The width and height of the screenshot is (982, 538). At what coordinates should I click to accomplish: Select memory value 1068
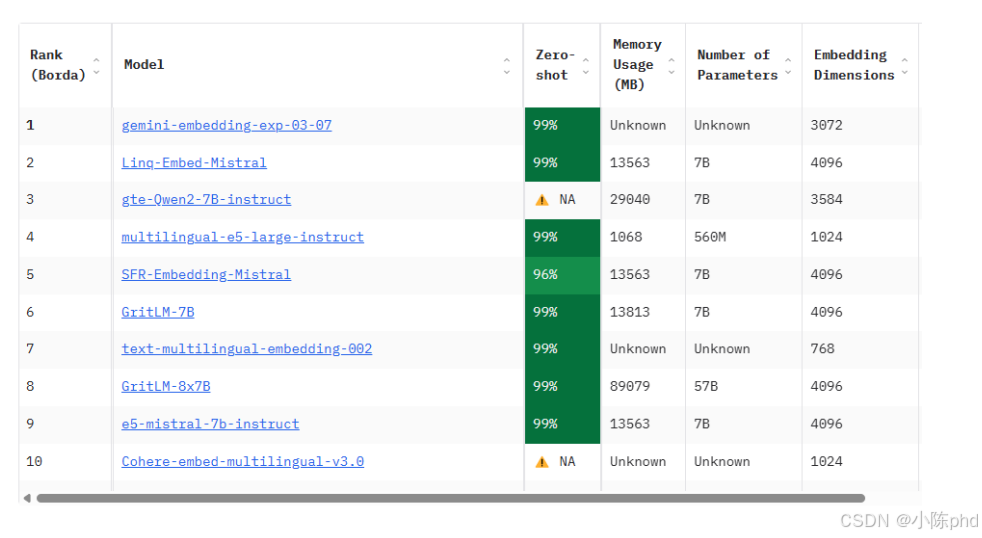click(626, 237)
